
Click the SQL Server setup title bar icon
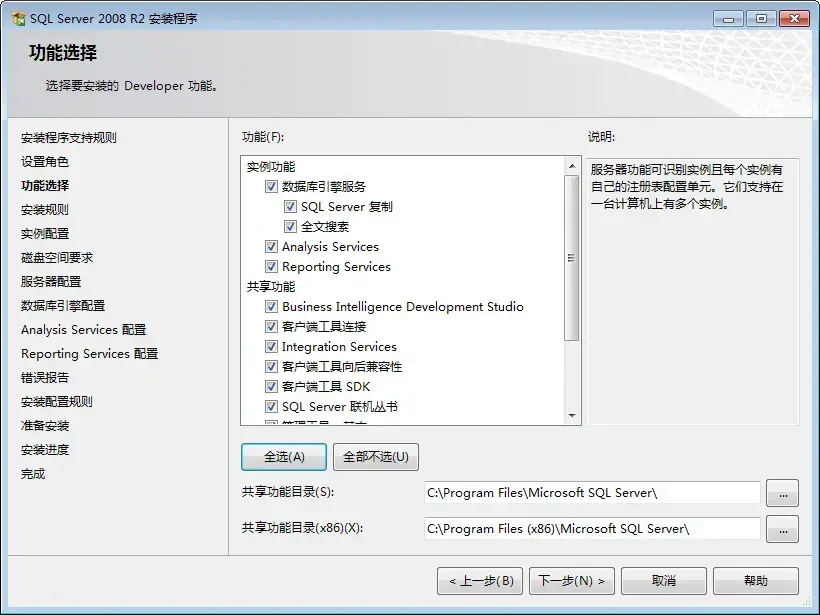(18, 19)
